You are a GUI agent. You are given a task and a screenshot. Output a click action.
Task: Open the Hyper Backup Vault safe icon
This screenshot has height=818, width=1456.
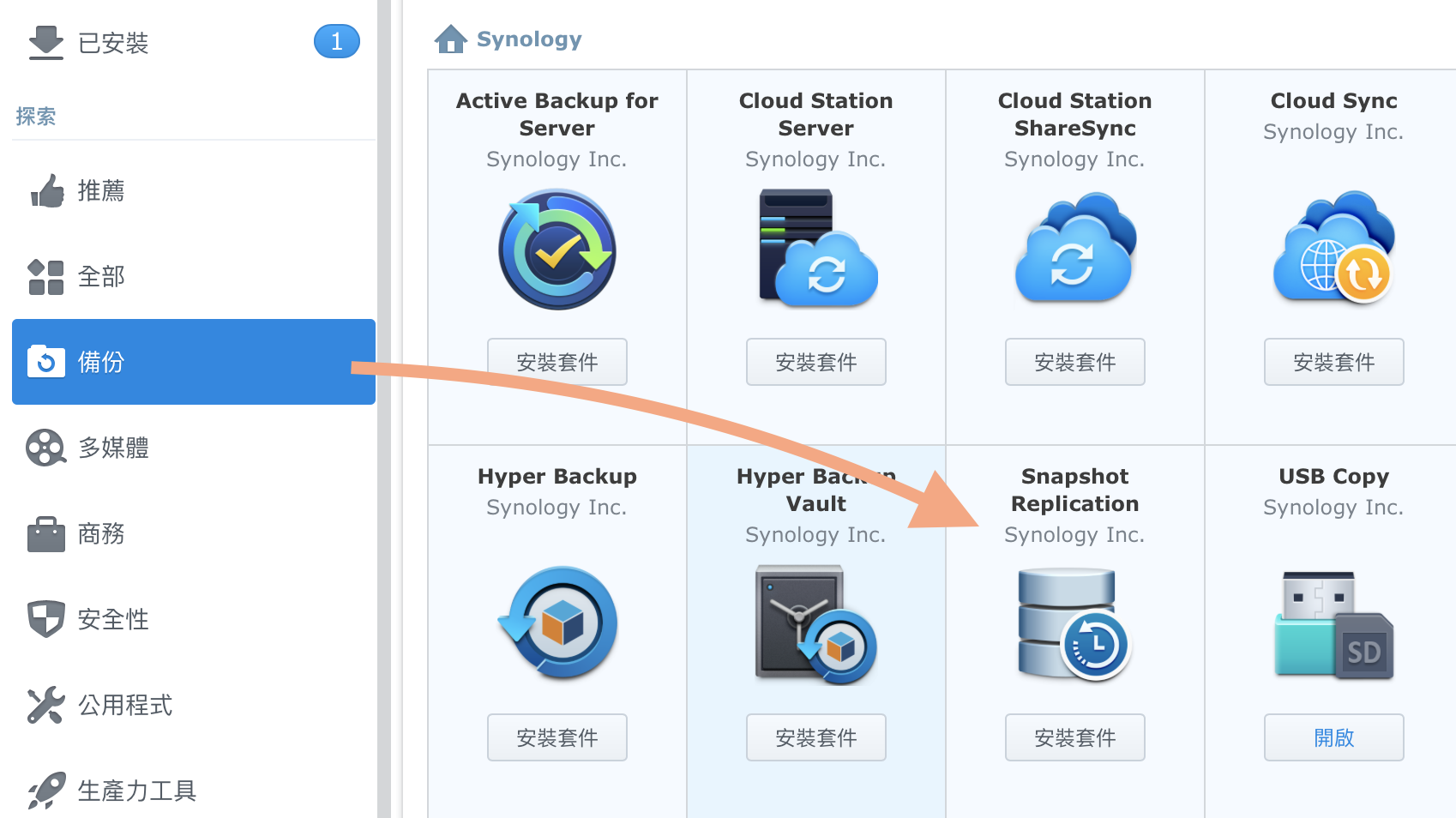[x=816, y=623]
